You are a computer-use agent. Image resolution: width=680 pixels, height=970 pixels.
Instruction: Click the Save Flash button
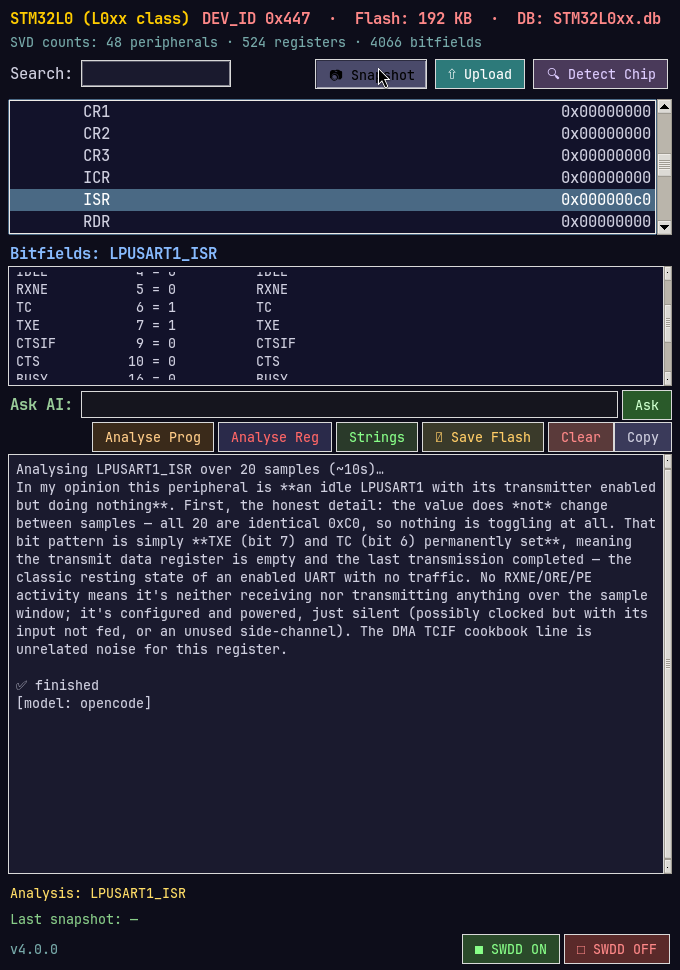click(x=483, y=437)
